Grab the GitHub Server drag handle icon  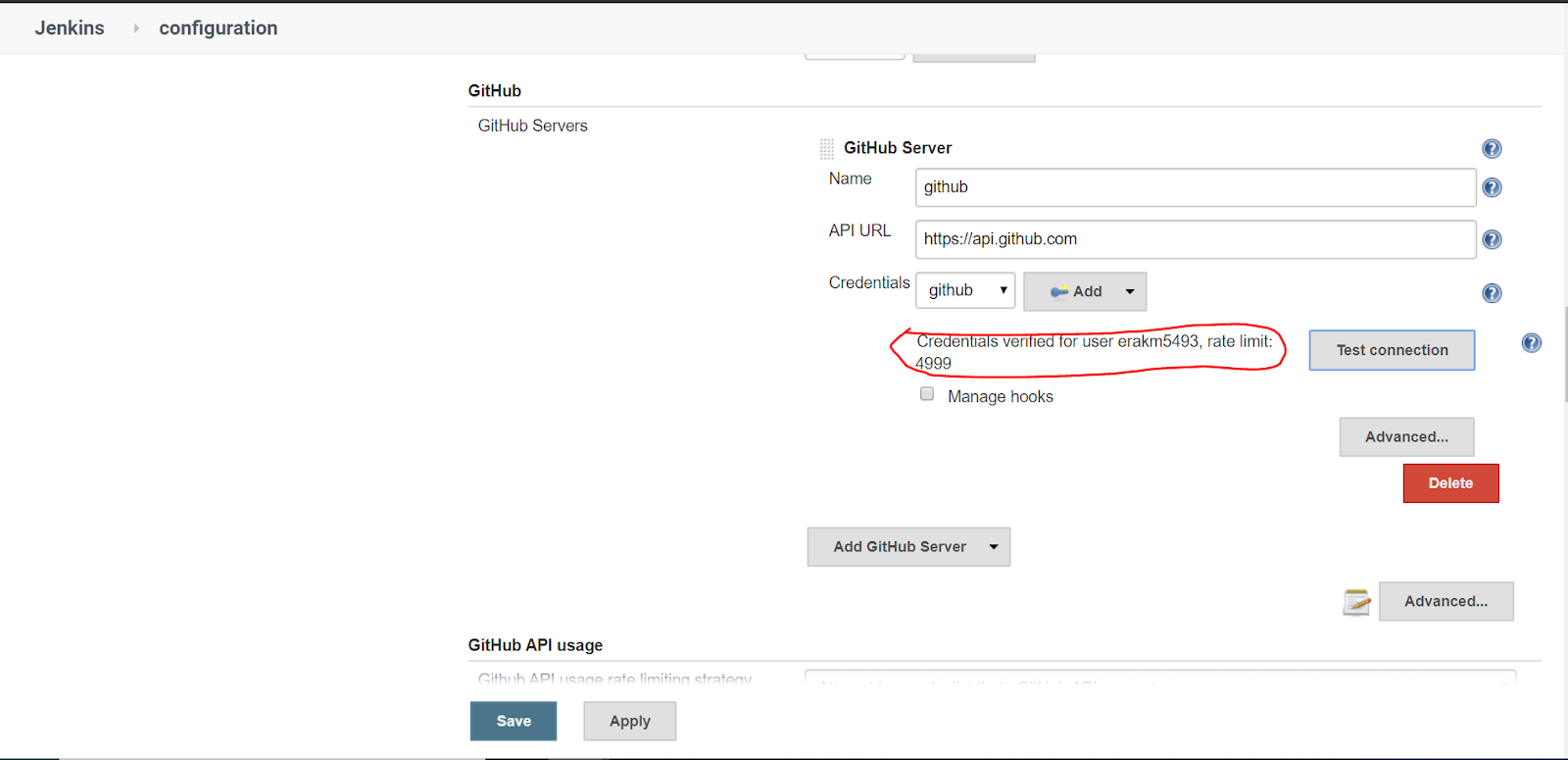[x=827, y=148]
